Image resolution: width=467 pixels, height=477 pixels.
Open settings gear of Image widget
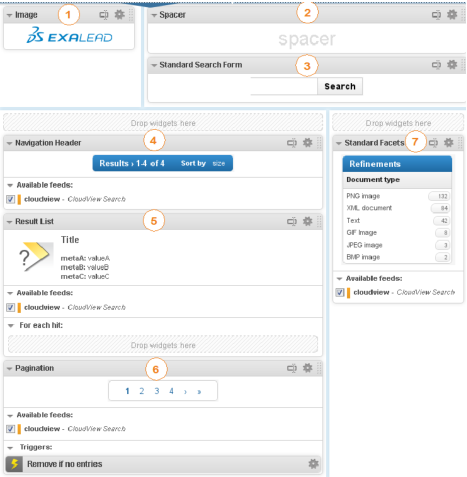(x=119, y=15)
